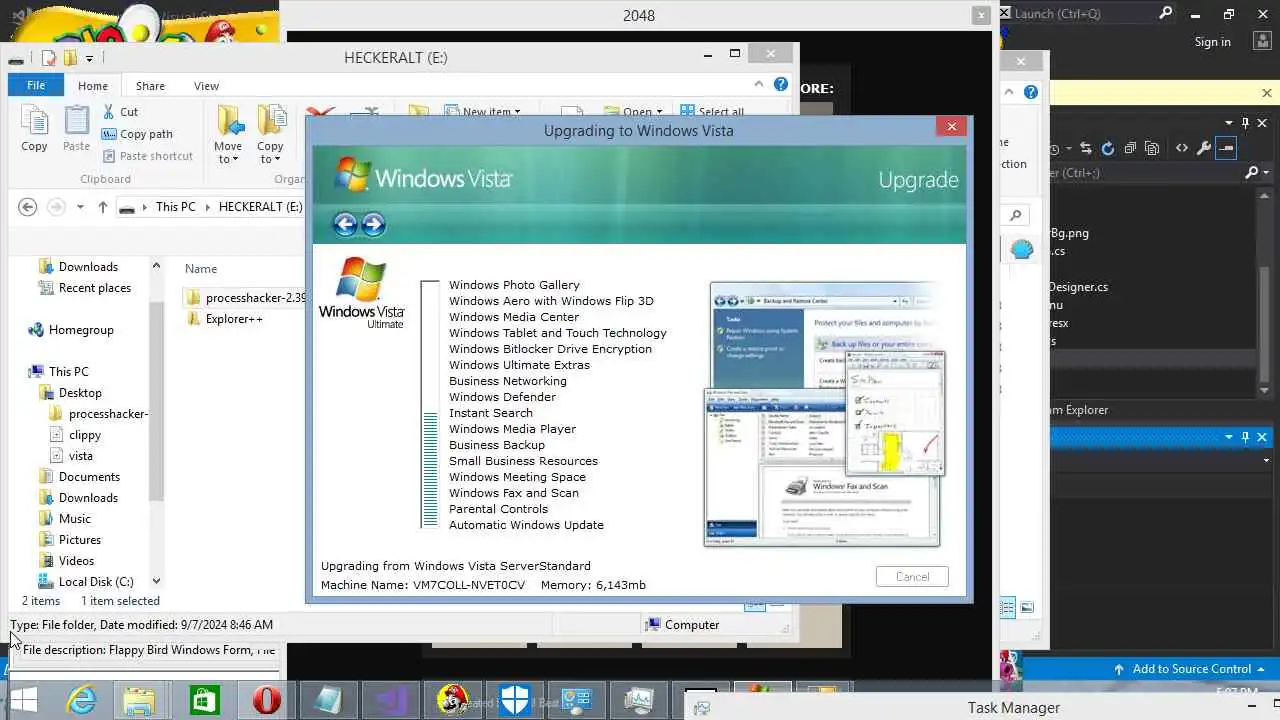Select Music in navigation pane
Screen dimensions: 1280x720
click(65, 519)
